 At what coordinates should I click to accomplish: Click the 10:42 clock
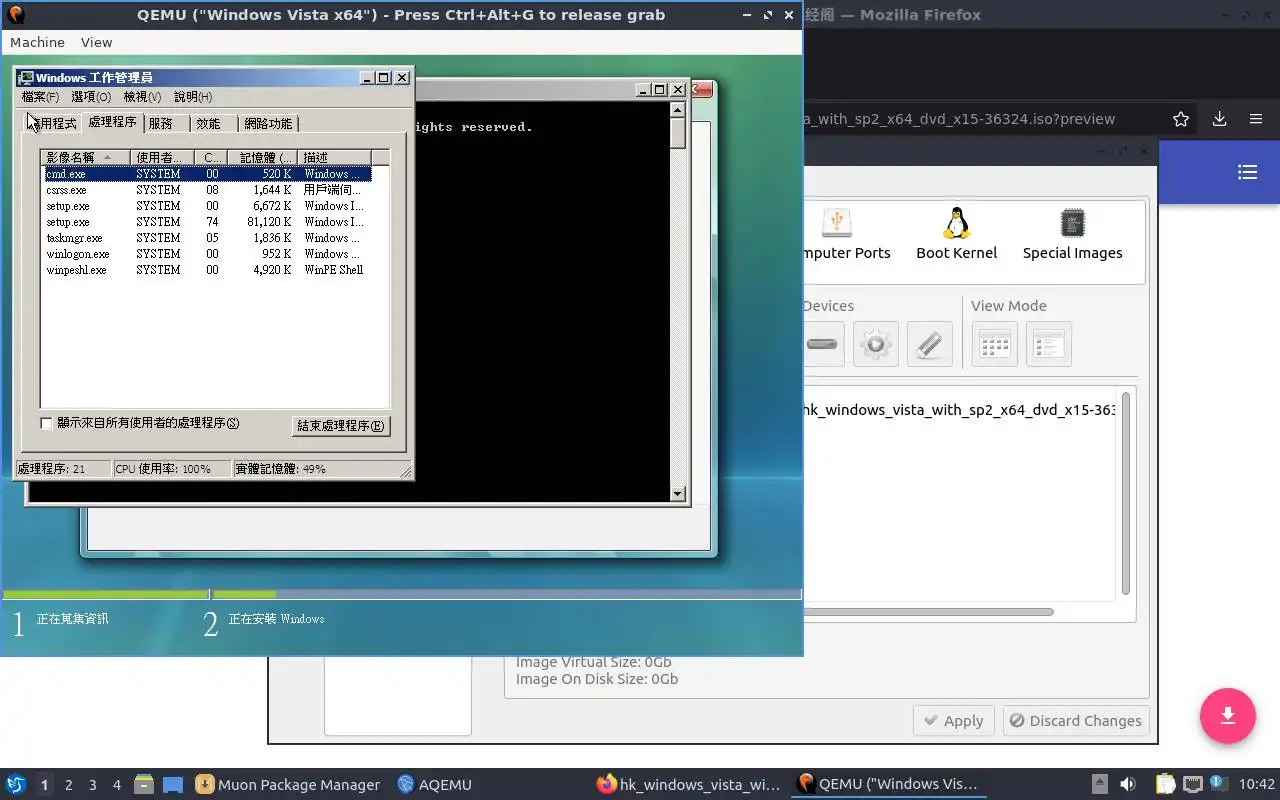pos(1257,785)
